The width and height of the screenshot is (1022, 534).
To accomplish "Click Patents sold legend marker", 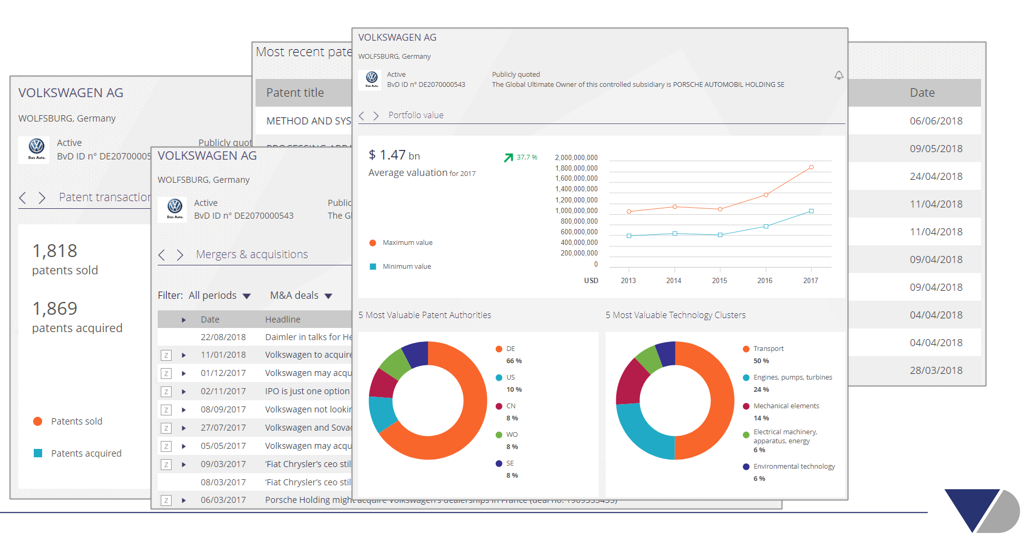I will [38, 421].
